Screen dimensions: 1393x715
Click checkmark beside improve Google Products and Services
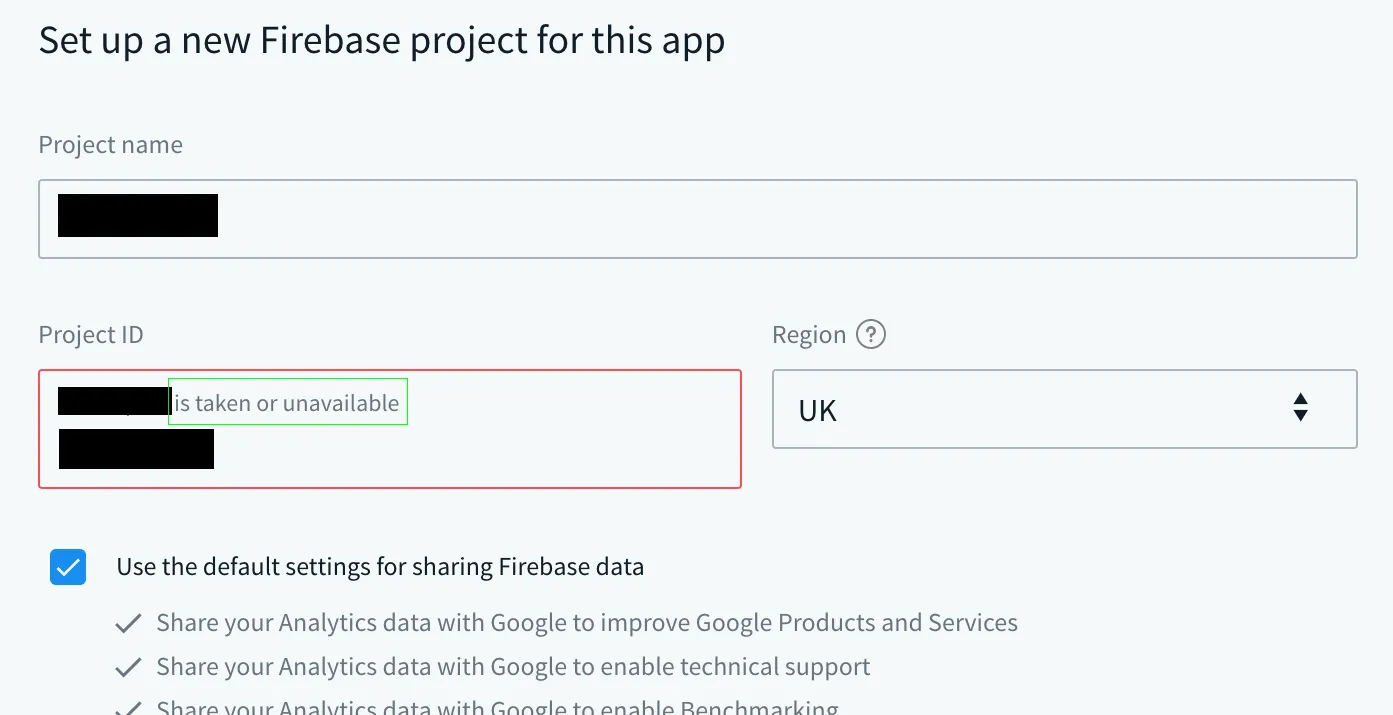click(128, 624)
